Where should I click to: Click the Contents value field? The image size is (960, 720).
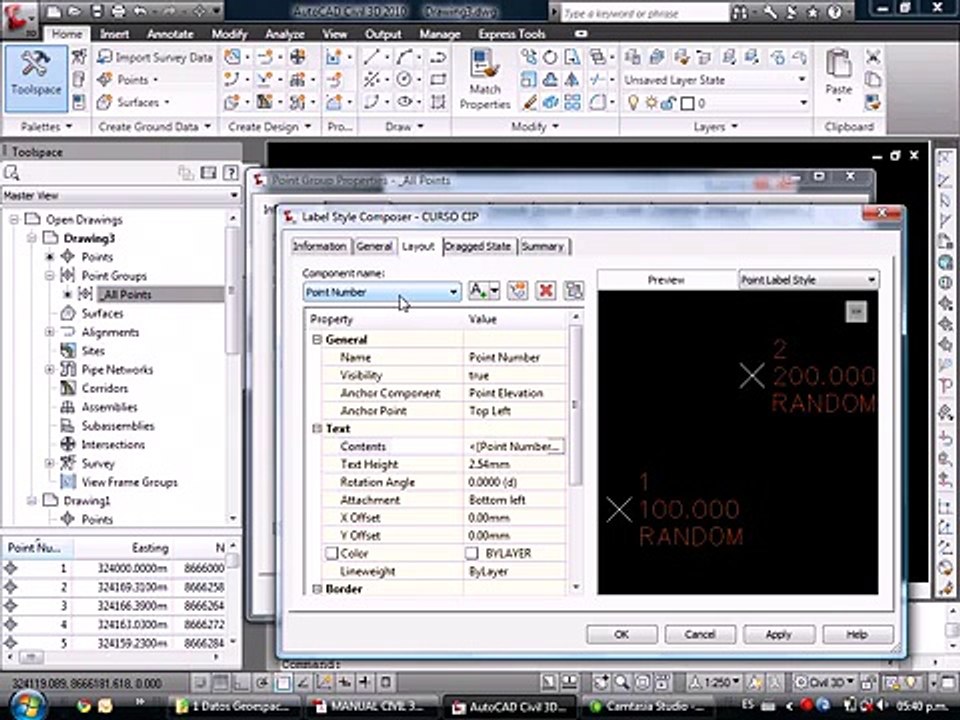pyautogui.click(x=516, y=446)
